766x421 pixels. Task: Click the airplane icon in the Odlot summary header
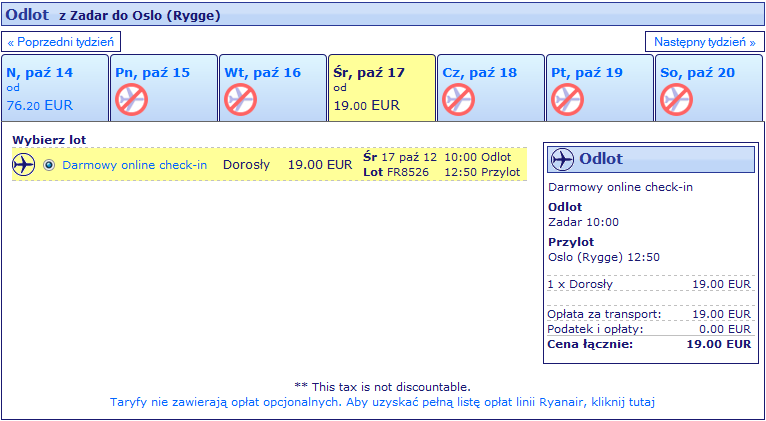pyautogui.click(x=562, y=159)
